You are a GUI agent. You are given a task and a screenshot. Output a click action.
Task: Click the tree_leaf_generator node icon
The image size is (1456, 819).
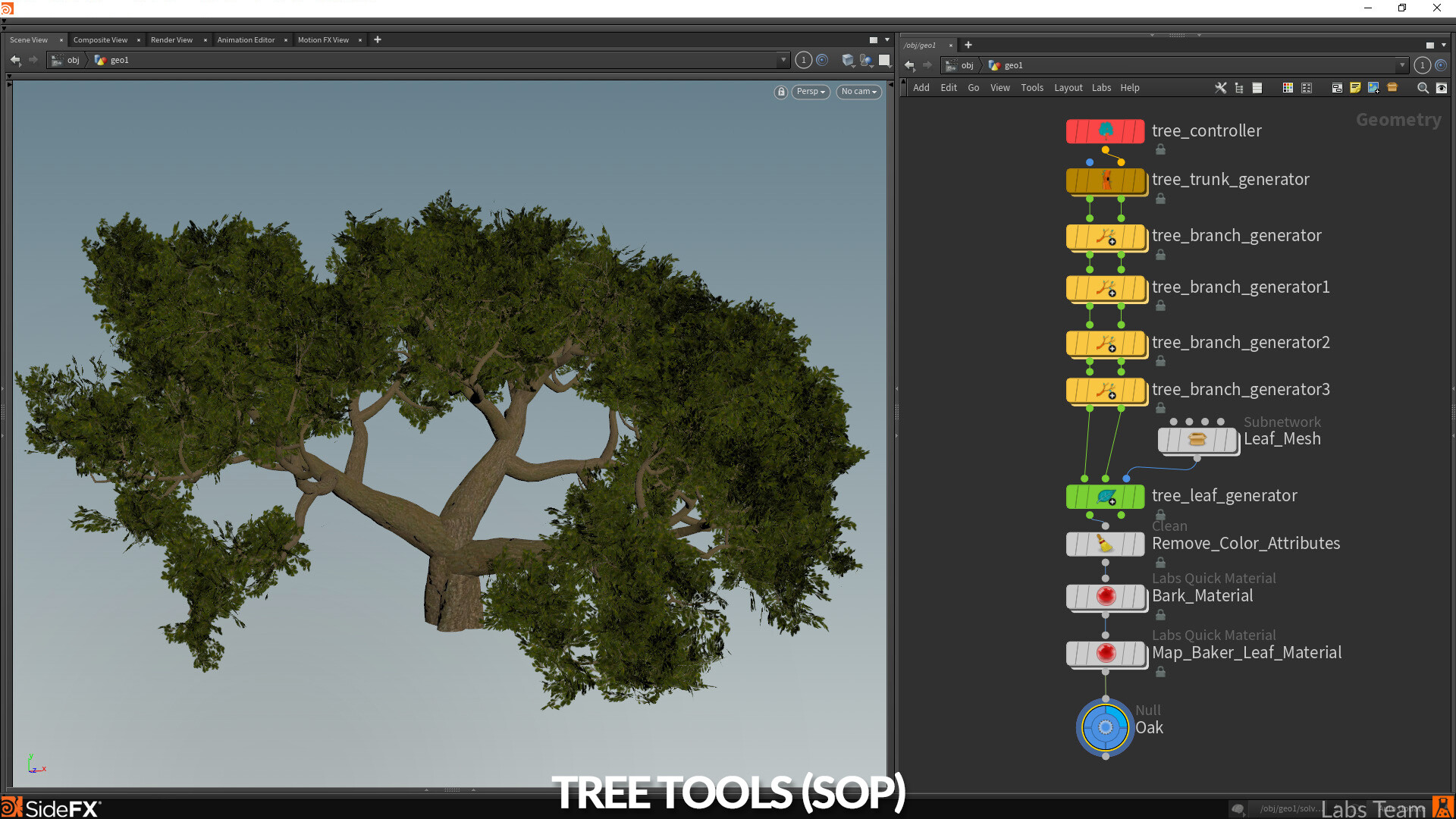1106,497
